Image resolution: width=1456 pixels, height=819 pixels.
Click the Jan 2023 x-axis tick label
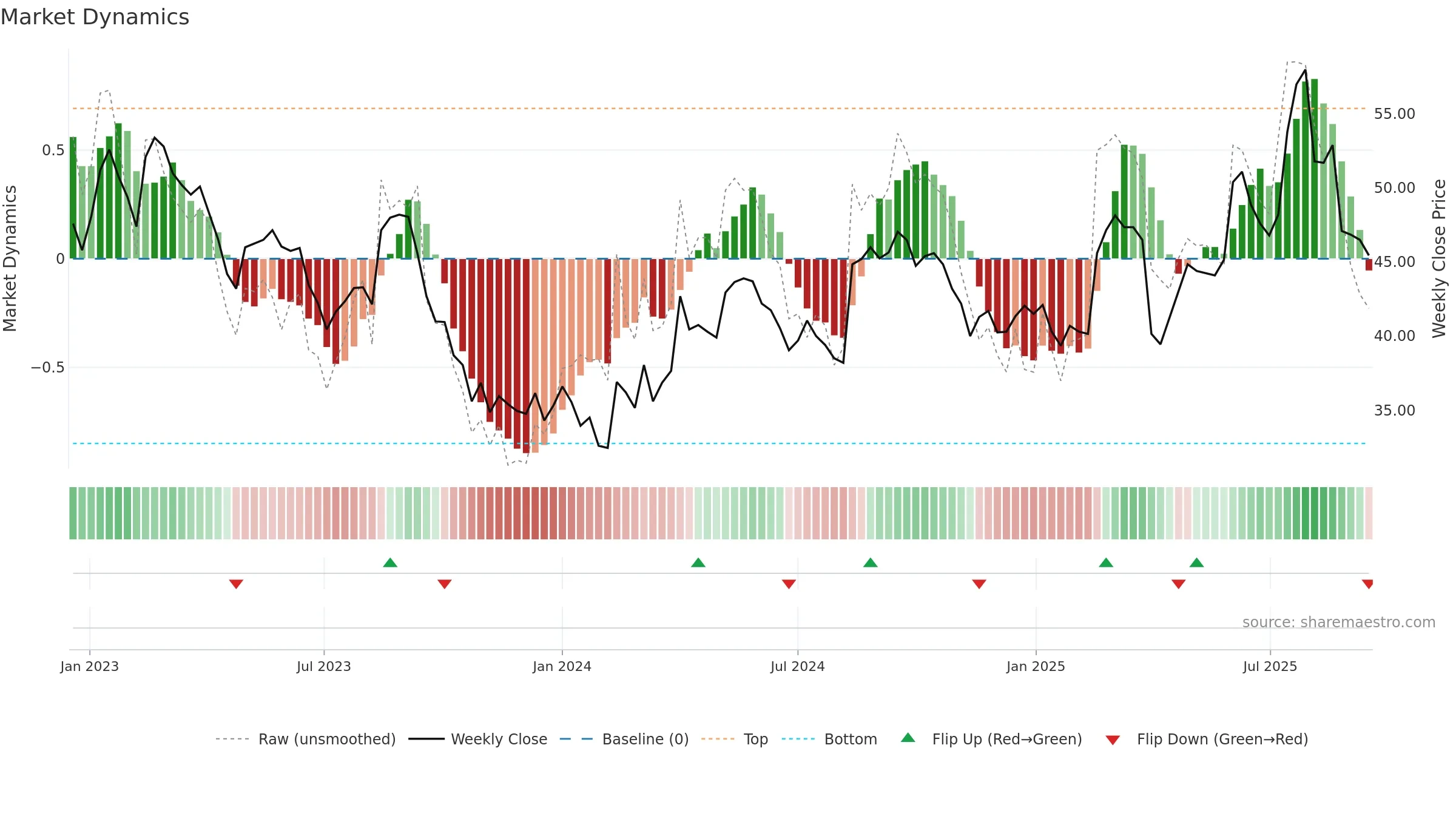(x=90, y=666)
